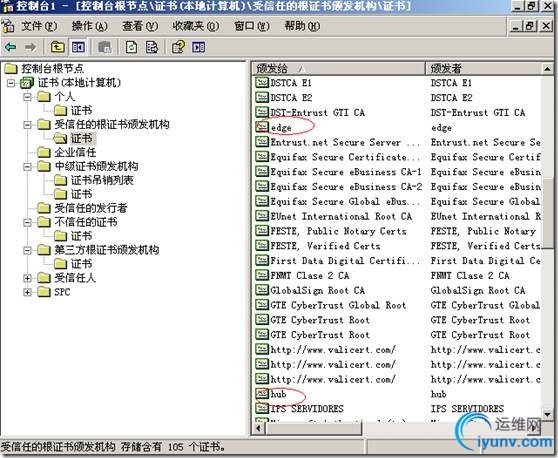Click the IPS SERVIDORES certificate icon
The height and width of the screenshot is (458, 558).
tap(262, 408)
